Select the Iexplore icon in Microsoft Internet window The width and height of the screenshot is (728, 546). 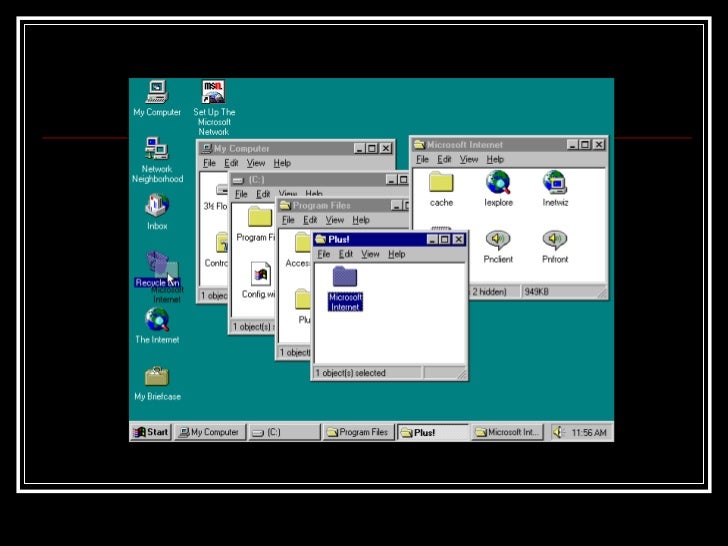click(x=498, y=189)
